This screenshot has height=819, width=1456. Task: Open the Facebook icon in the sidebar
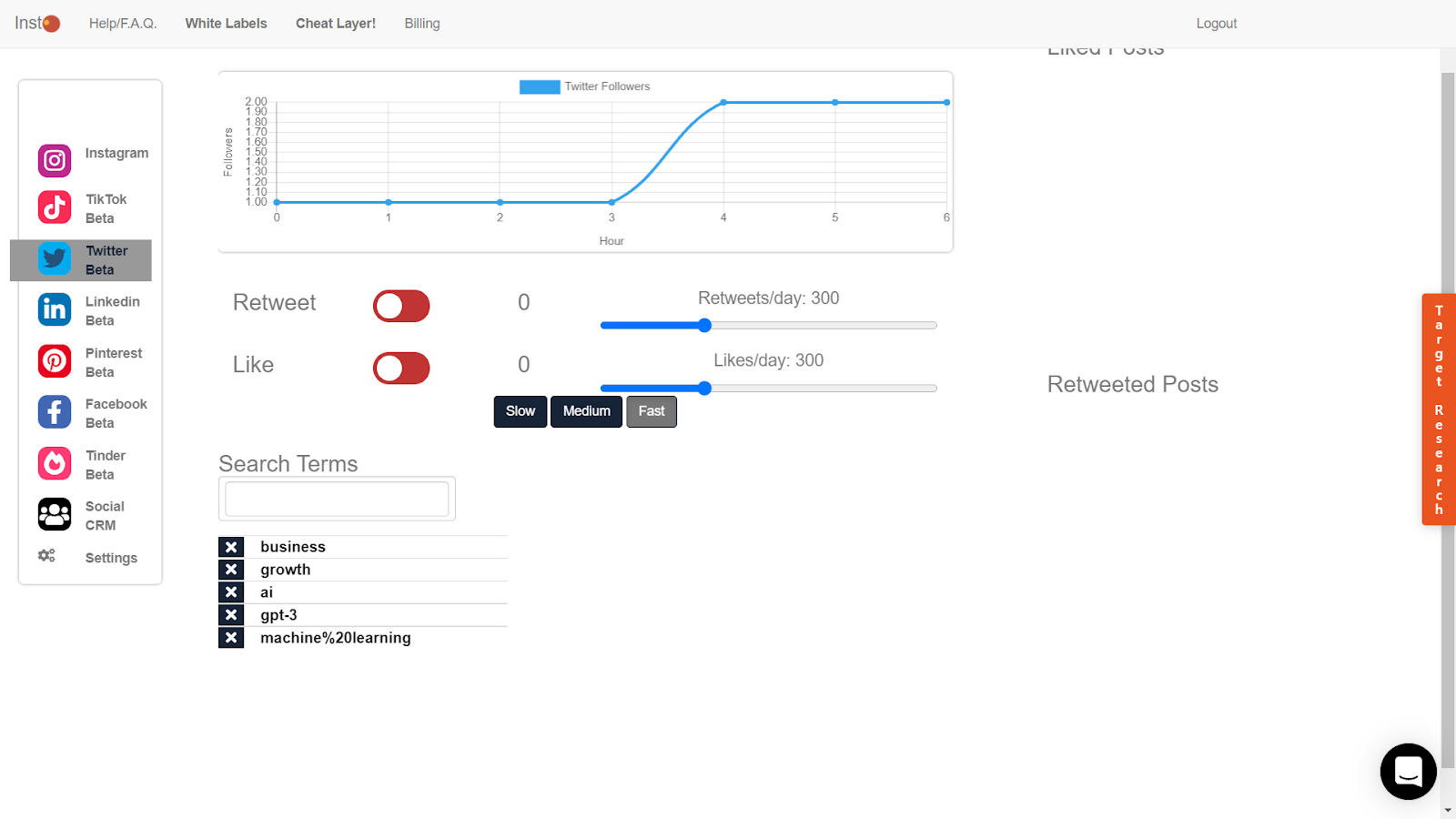[55, 412]
